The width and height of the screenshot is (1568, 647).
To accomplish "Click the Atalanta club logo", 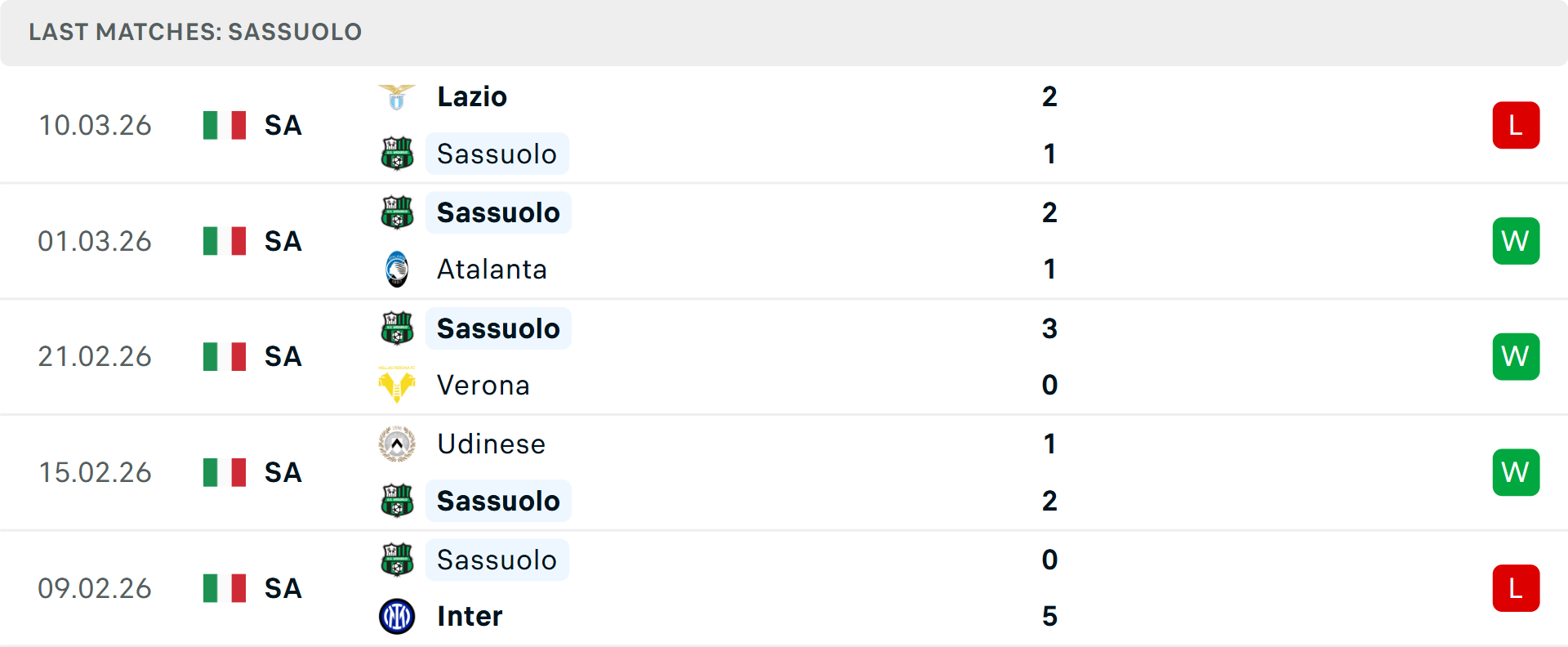I will [397, 269].
